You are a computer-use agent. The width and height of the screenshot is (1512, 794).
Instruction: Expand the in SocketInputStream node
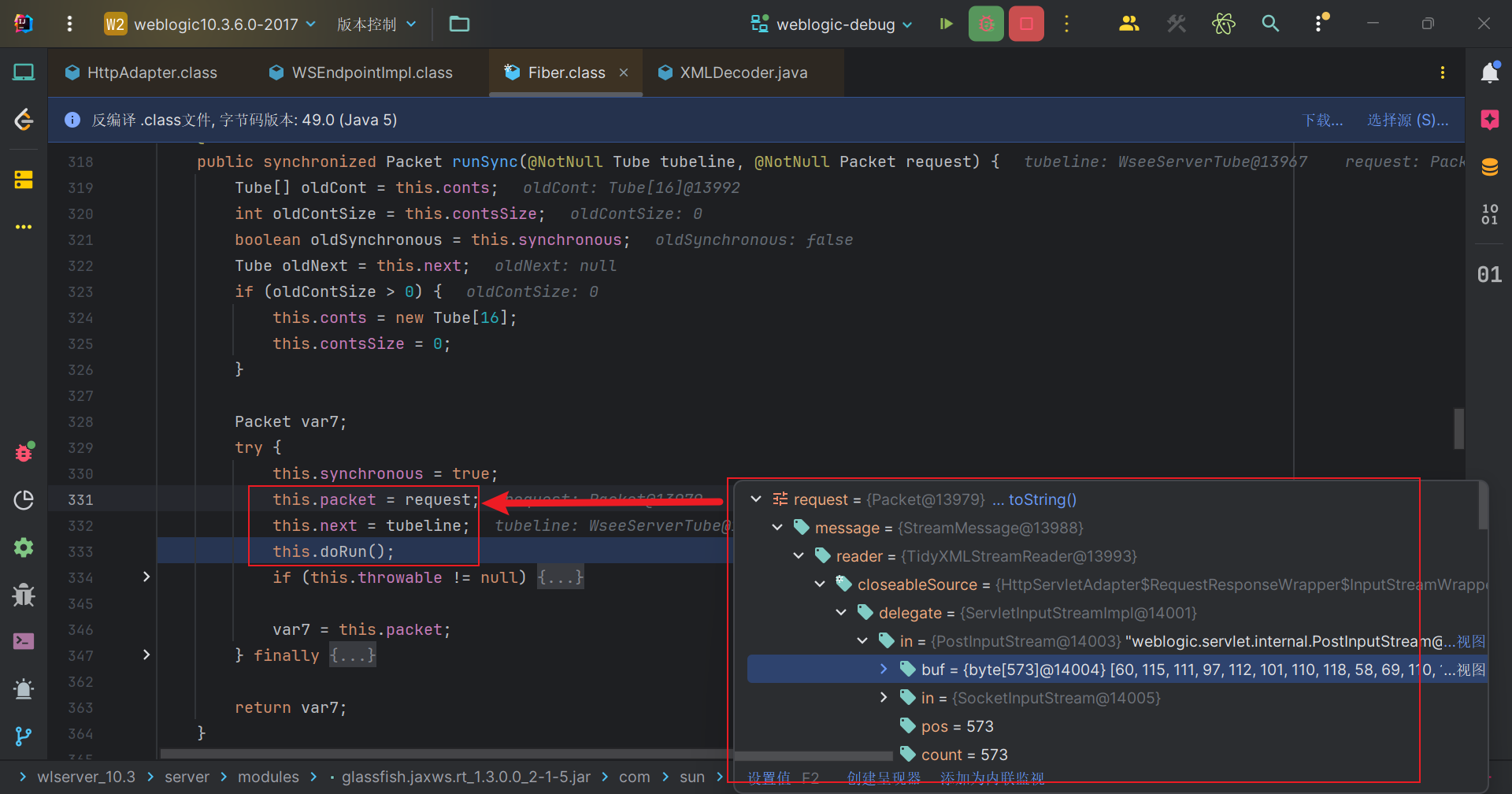pos(884,697)
